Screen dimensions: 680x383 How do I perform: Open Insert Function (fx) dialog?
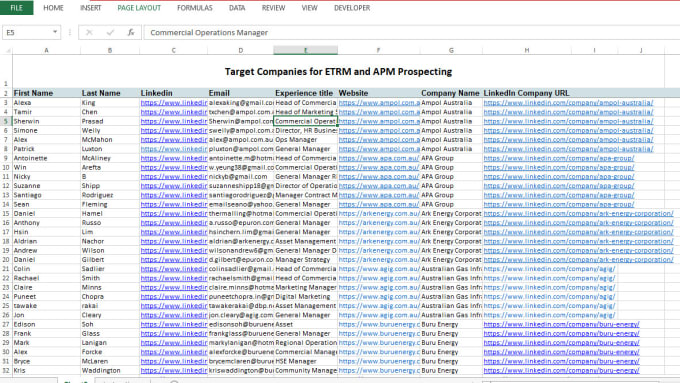(131, 33)
